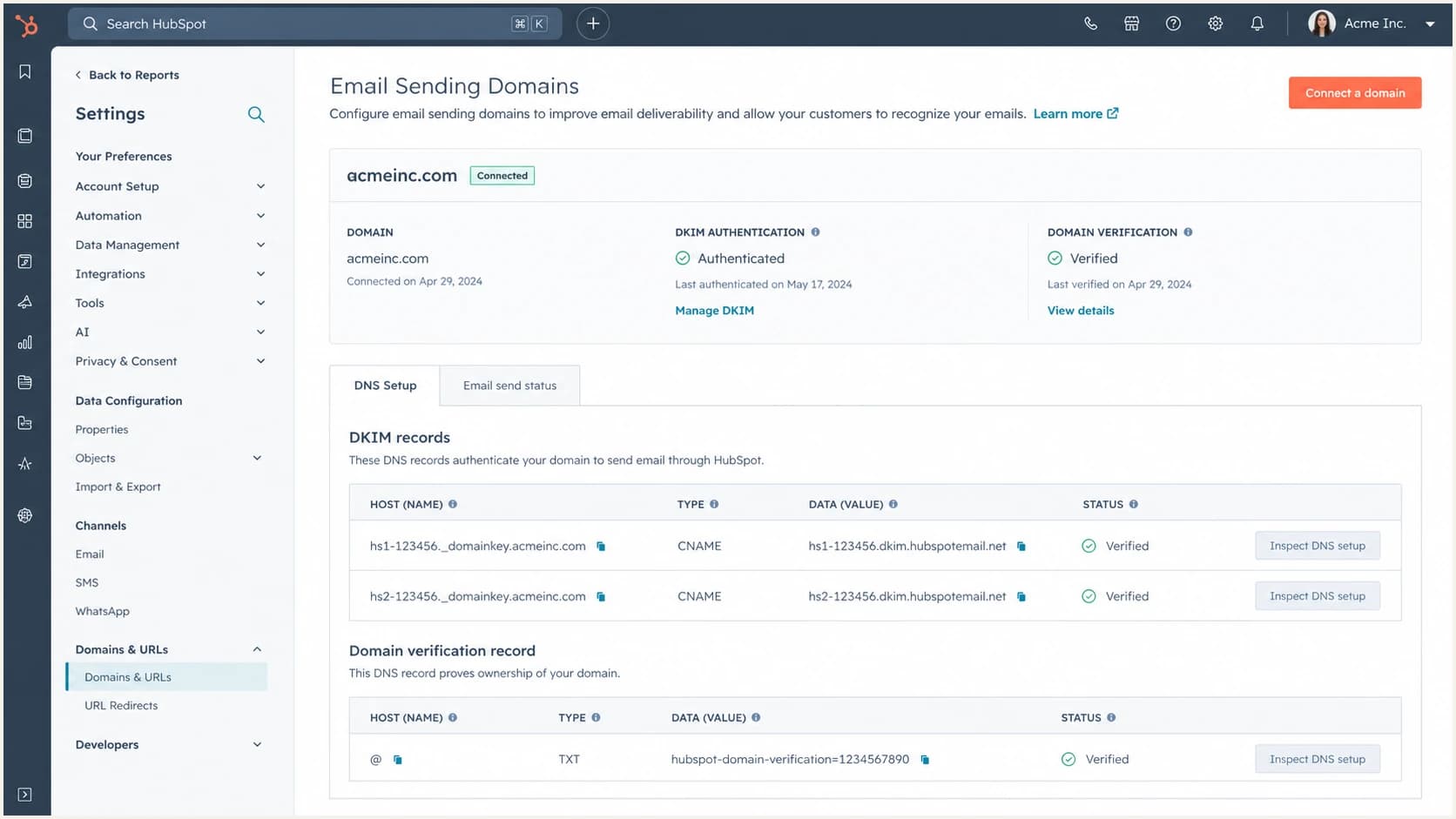The height and width of the screenshot is (819, 1456).
Task: Click info icon beside DKIM table TYPE header
Action: pyautogui.click(x=714, y=504)
